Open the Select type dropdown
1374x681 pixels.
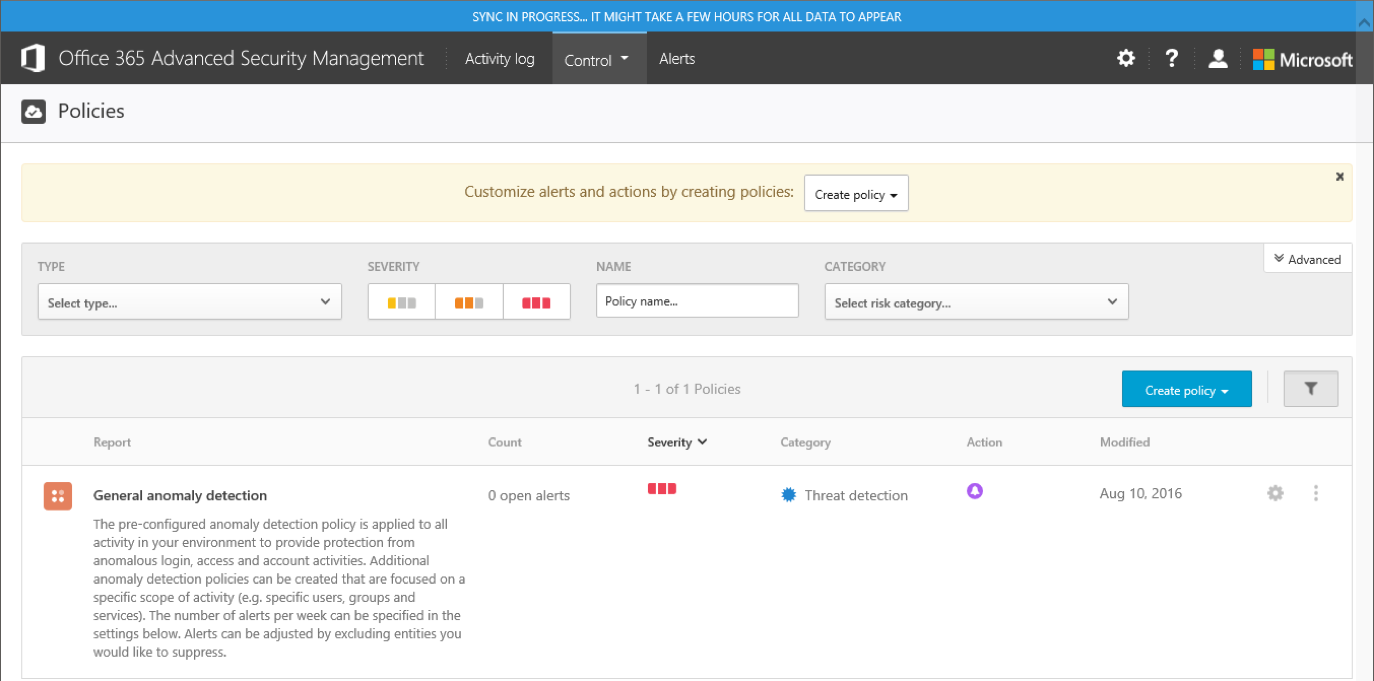189,301
